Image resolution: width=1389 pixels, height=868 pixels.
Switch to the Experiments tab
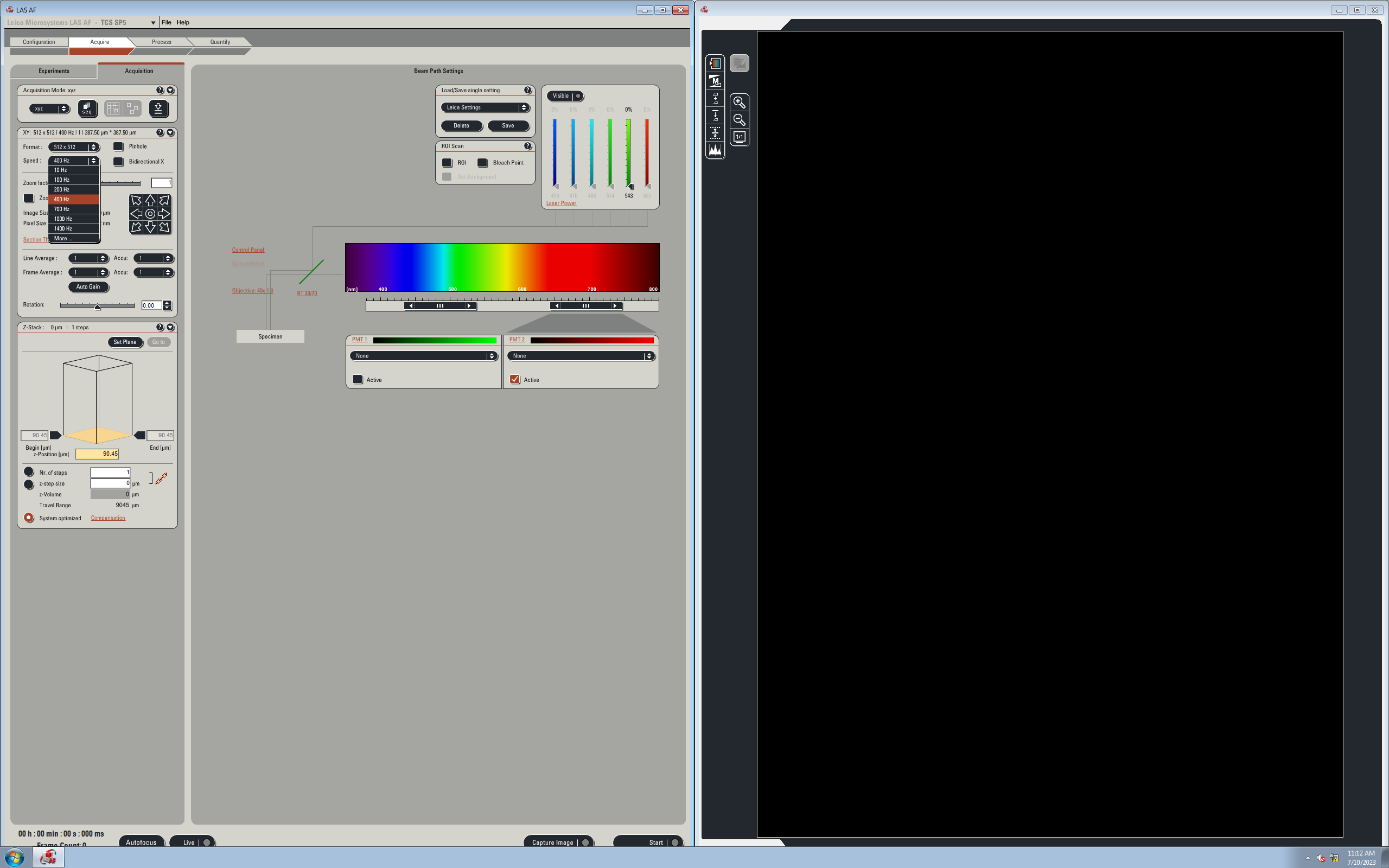pyautogui.click(x=54, y=71)
